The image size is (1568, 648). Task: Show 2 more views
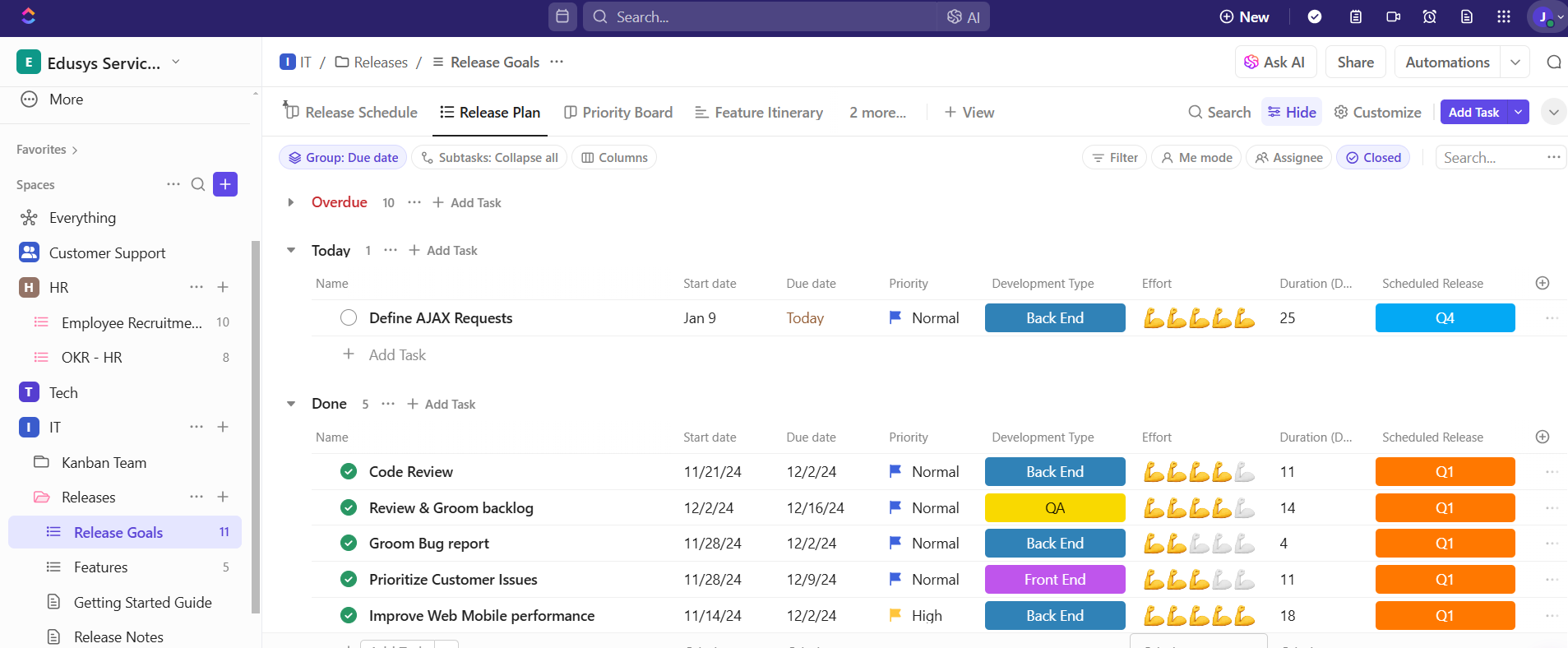tap(877, 112)
